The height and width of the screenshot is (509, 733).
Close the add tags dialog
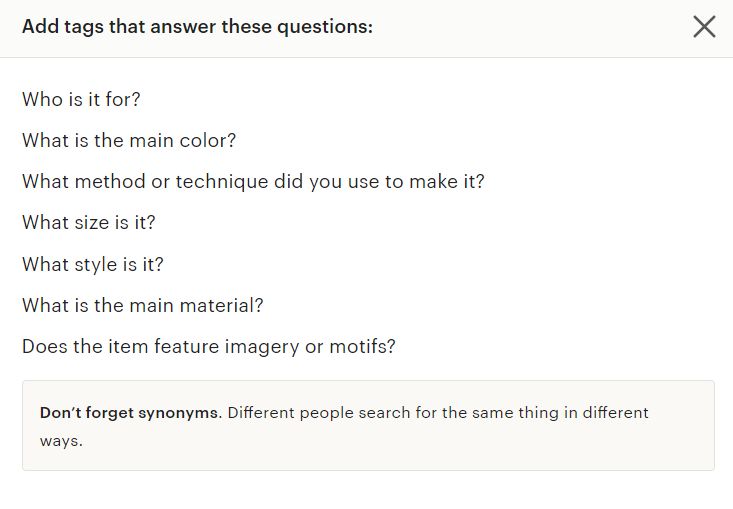[704, 27]
